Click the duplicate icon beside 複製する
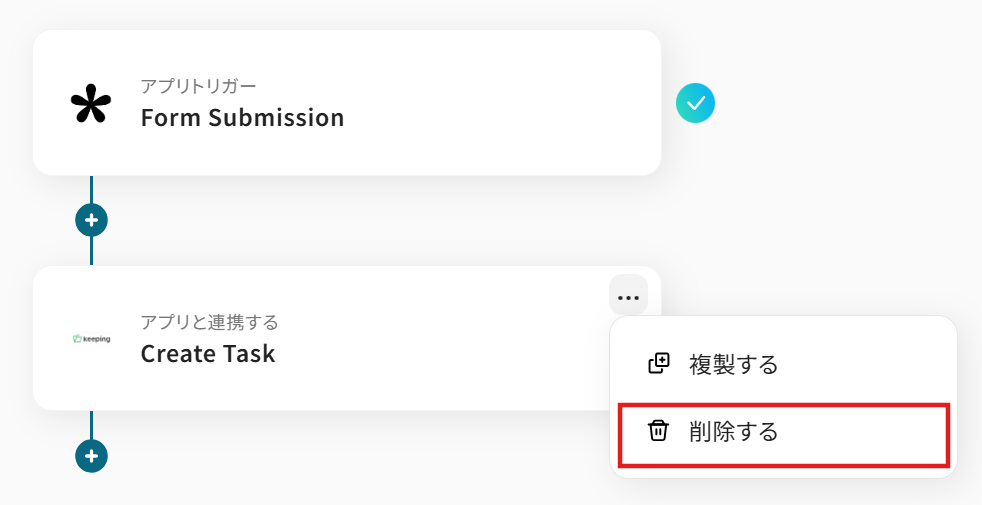Viewport: 982px width, 505px height. pos(658,364)
